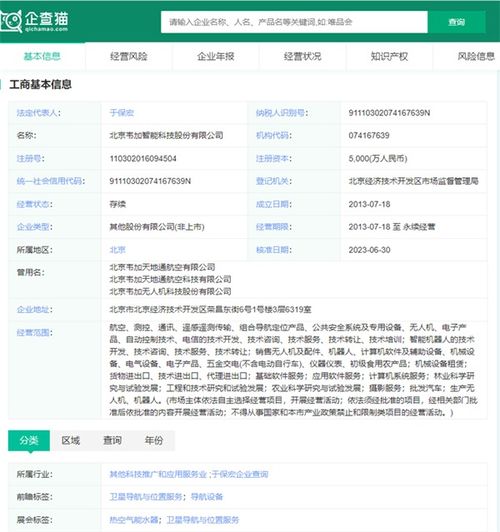Click the 经营范围 label link

tap(33, 332)
